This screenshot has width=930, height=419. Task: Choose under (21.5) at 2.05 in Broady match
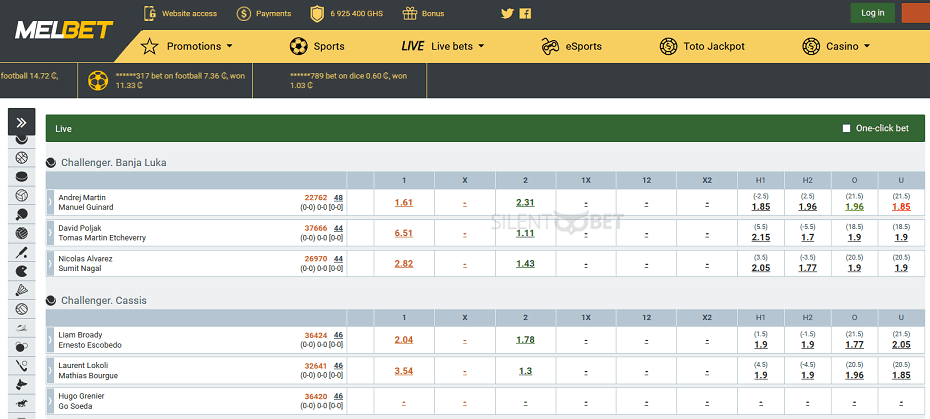[x=901, y=345]
